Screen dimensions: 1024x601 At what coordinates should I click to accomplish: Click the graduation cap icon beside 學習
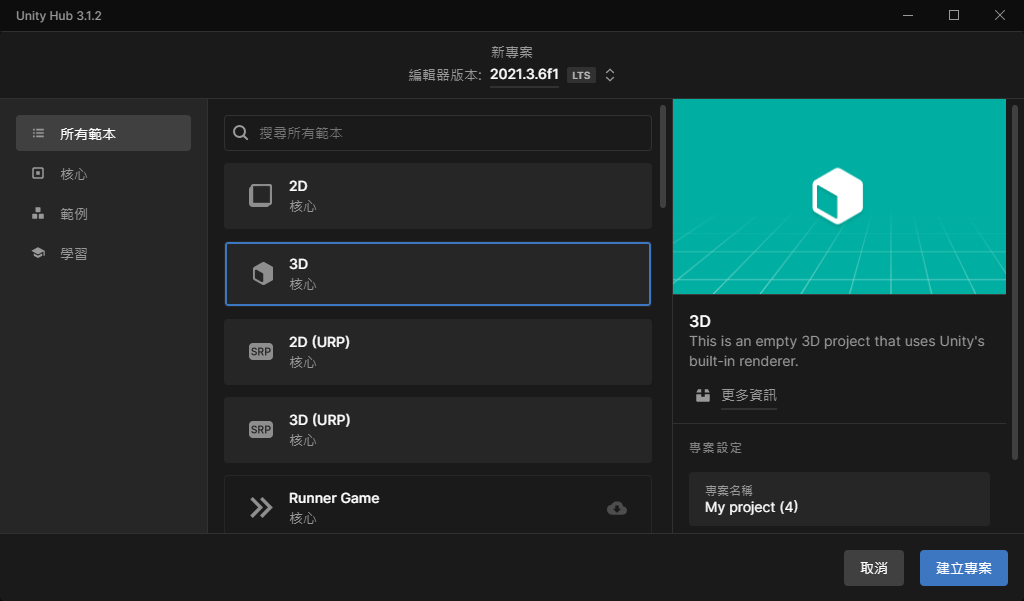pos(38,253)
